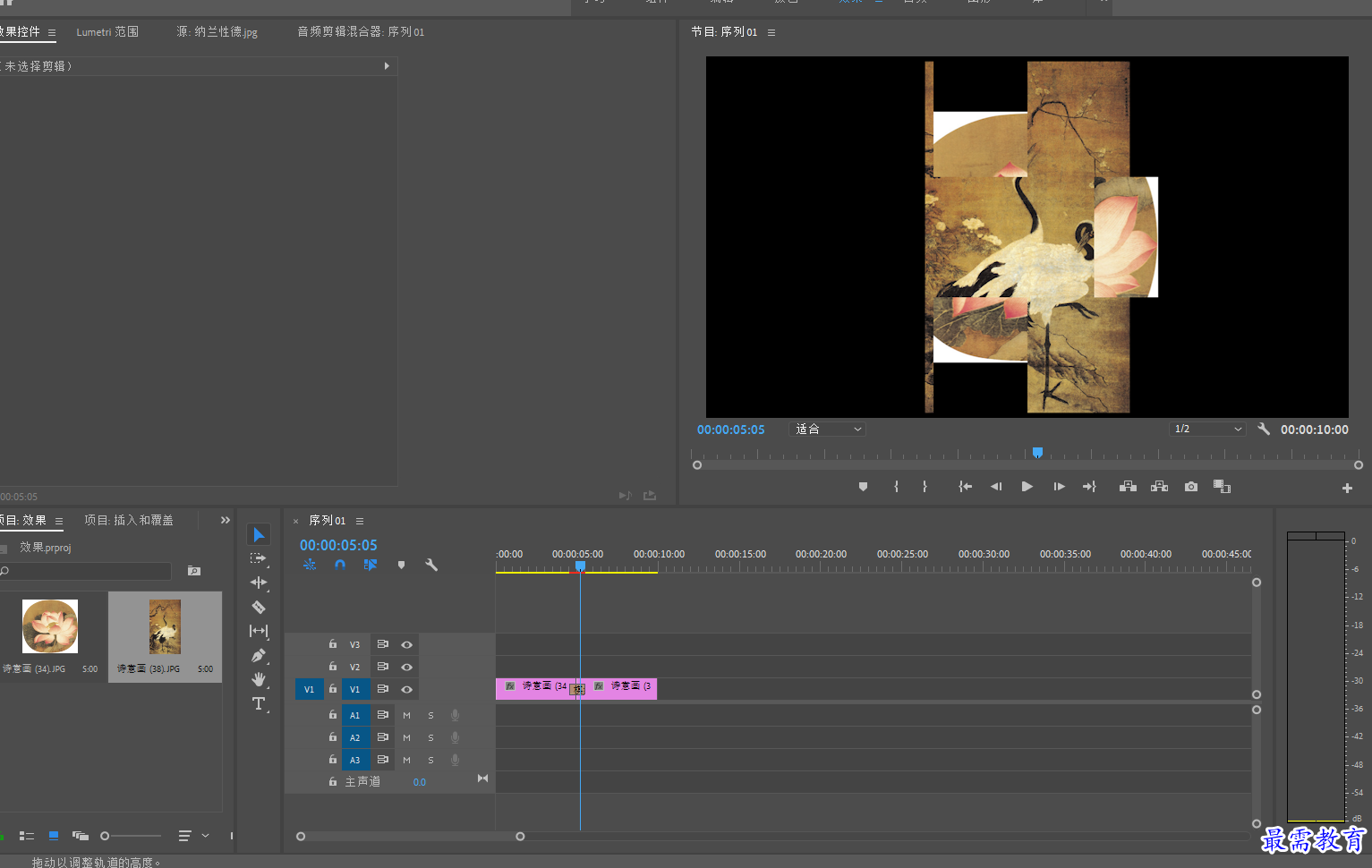Select 诗意画 (38).JPG thumbnail
The height and width of the screenshot is (868, 1372).
(x=165, y=626)
